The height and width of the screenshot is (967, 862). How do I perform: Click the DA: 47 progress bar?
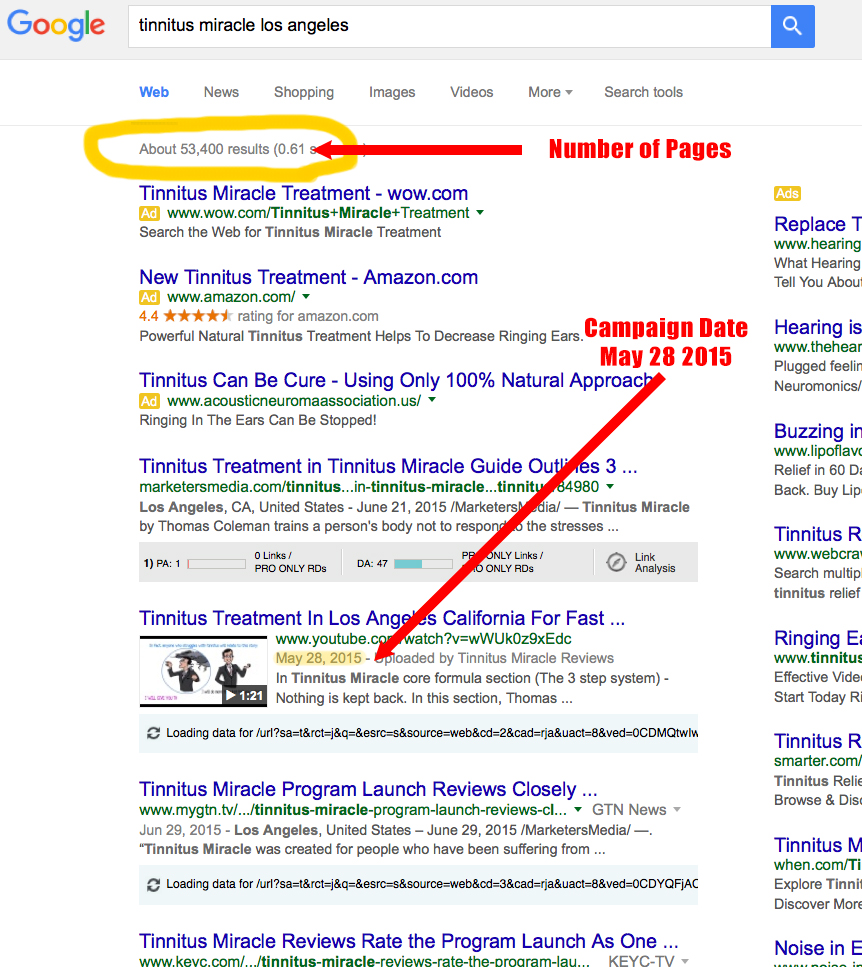[423, 564]
